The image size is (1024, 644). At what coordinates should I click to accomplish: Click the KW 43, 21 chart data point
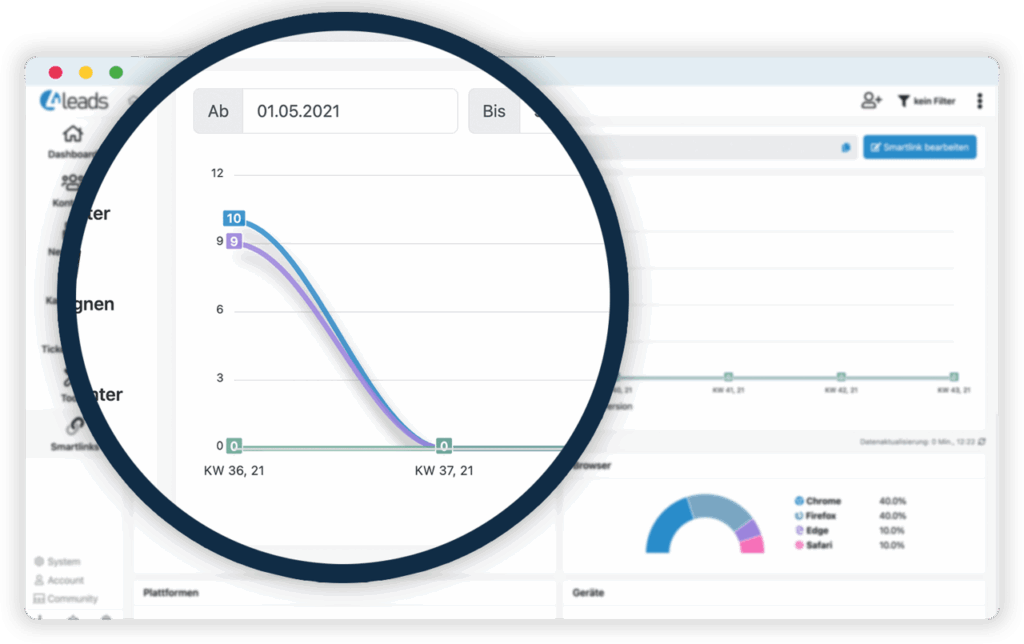pyautogui.click(x=954, y=377)
